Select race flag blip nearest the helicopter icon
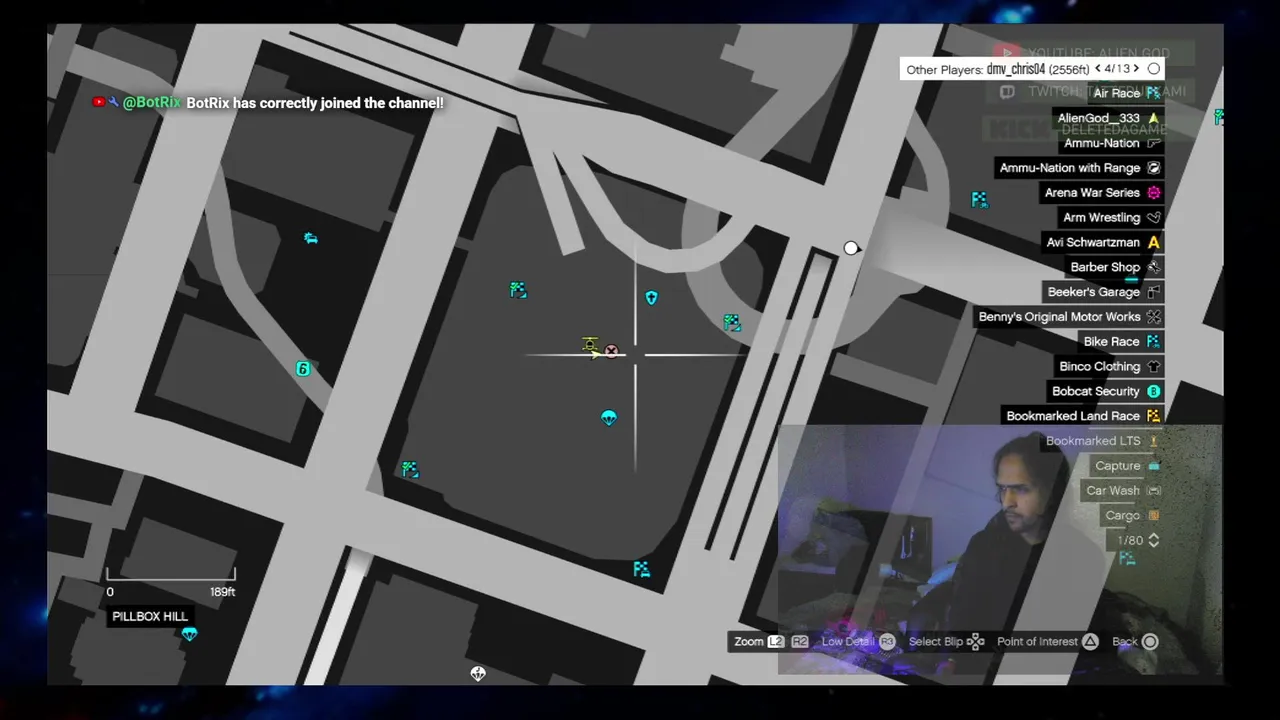Image resolution: width=1280 pixels, height=720 pixels. 517,290
